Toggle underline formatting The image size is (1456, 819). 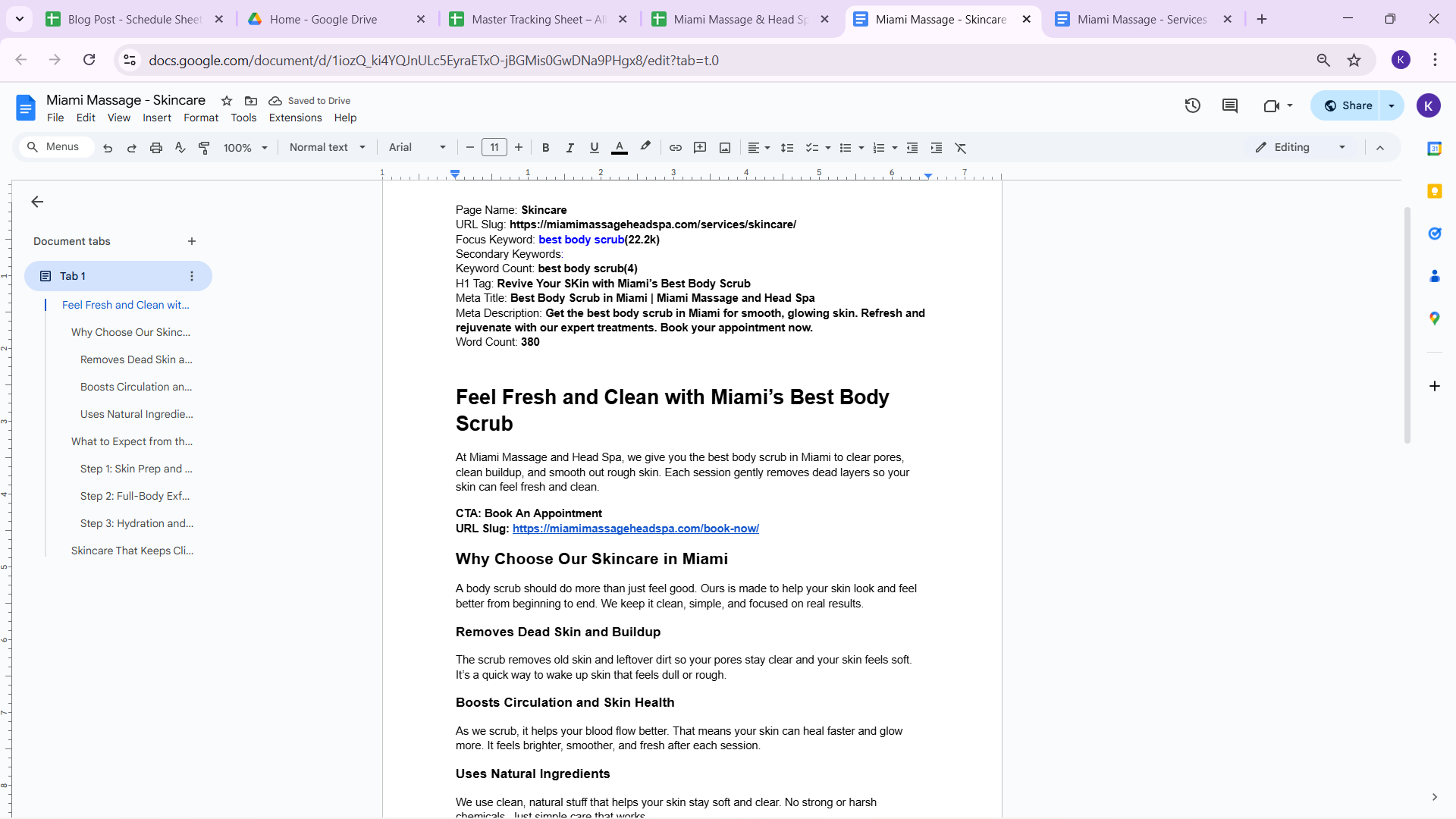(x=594, y=148)
